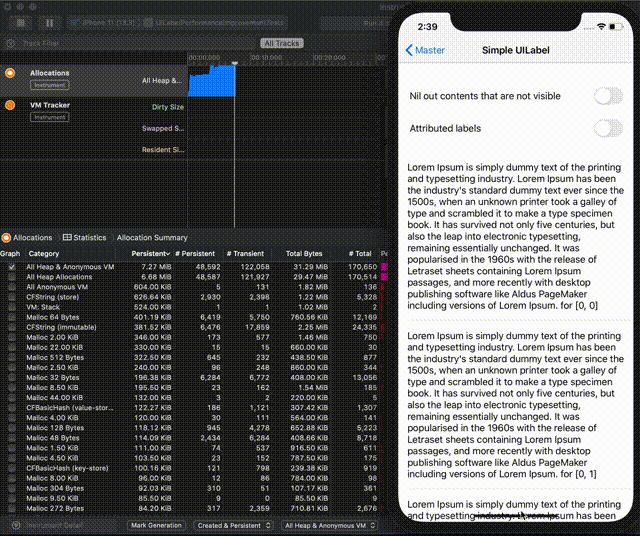Screen dimensions: 640x536
Task: Click 170,650 total count value
Action: 362,267
